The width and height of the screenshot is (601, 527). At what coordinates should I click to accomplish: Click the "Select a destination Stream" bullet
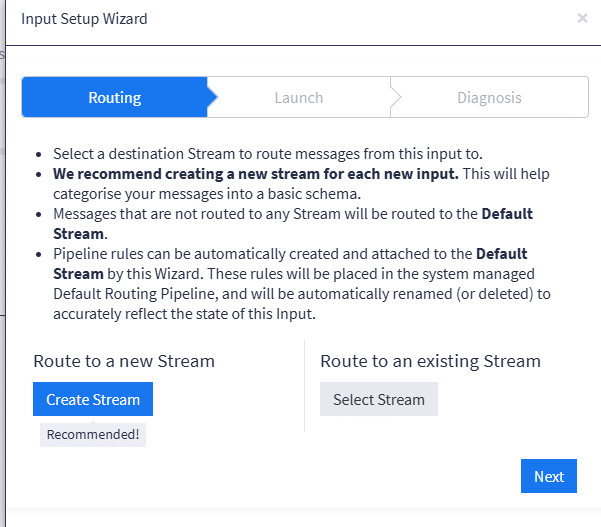pos(268,154)
